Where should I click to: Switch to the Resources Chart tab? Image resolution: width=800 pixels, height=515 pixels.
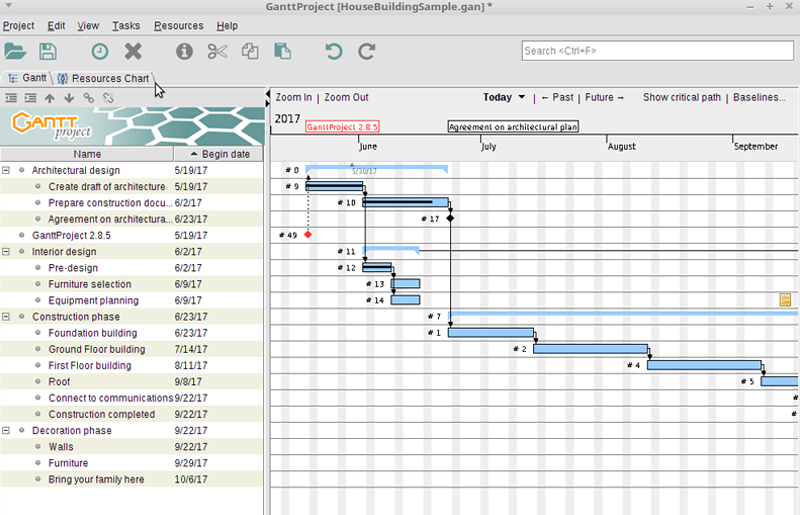(x=104, y=78)
